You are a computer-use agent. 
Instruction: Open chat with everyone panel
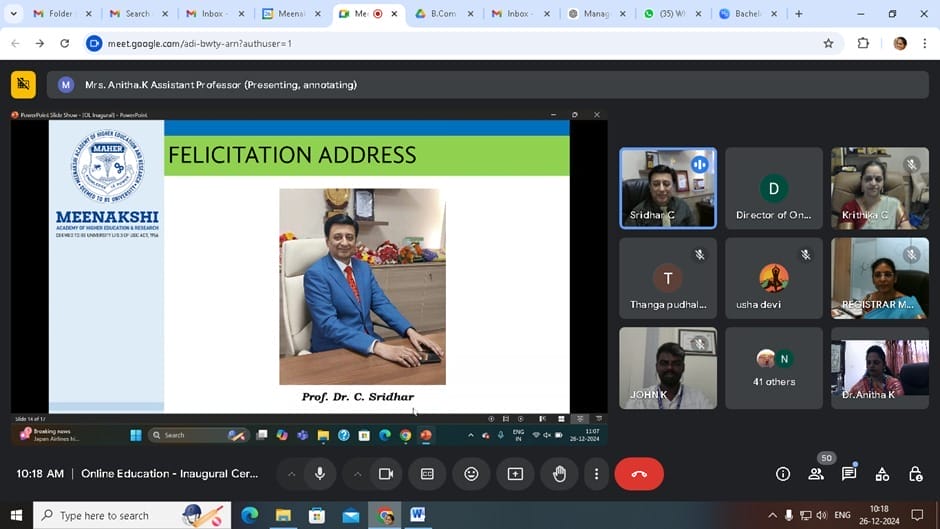849,474
